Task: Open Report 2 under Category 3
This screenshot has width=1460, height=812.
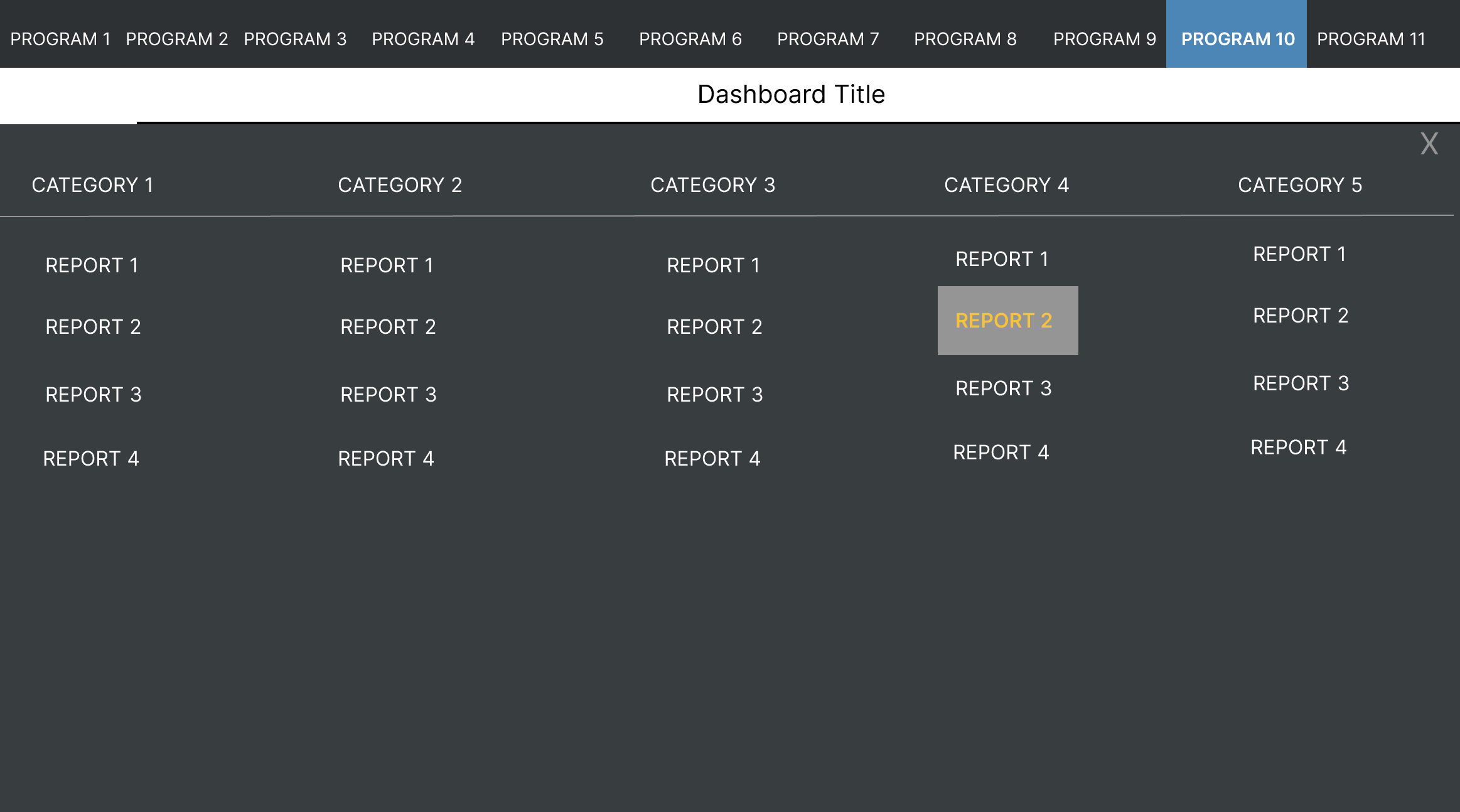Action: click(x=714, y=327)
